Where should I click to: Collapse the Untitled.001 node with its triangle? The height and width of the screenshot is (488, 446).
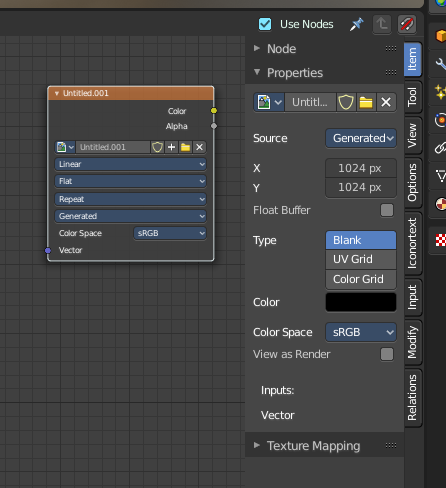tap(57, 93)
